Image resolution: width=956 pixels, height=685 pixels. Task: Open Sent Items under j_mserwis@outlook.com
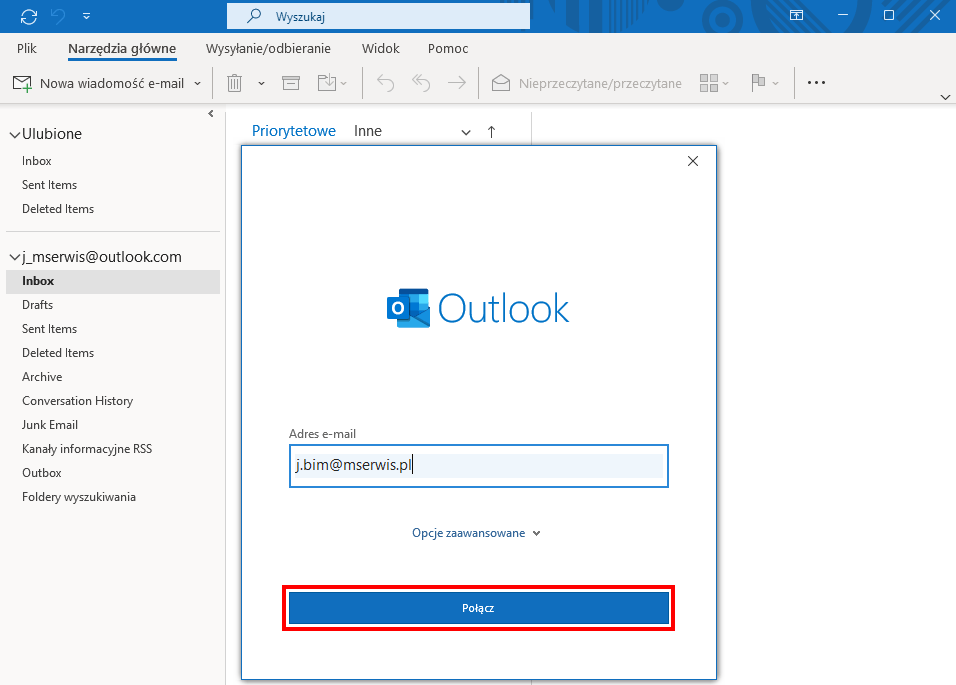click(49, 329)
